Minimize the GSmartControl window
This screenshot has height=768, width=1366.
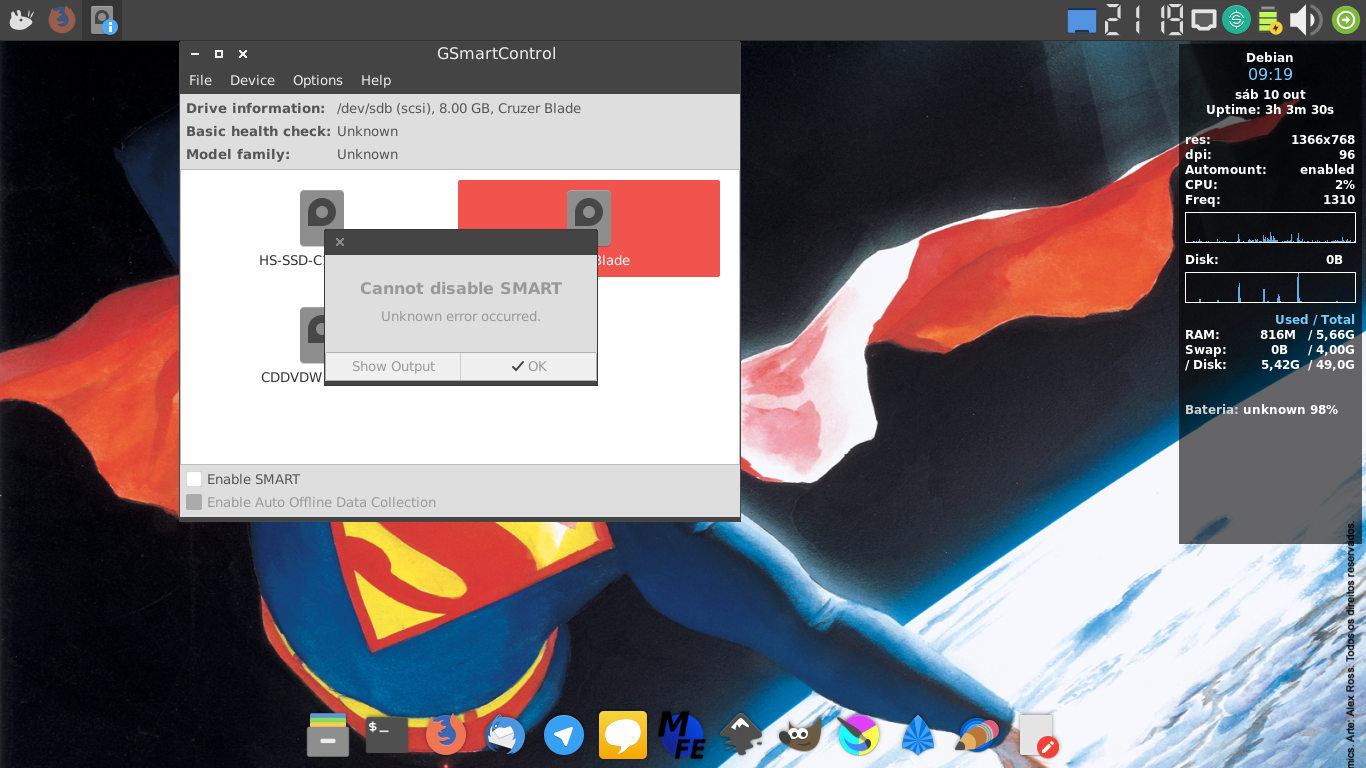(x=194, y=54)
